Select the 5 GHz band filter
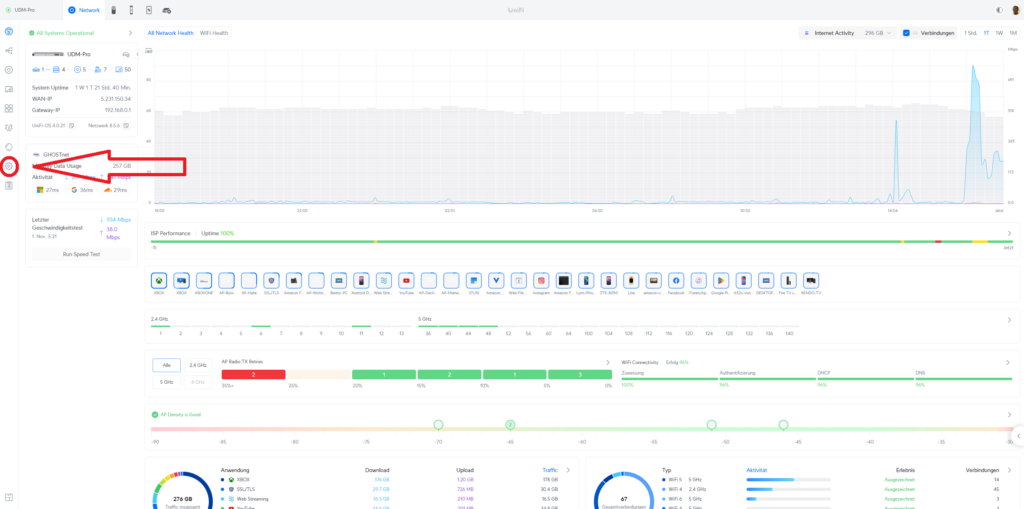This screenshot has width=1024, height=509. [165, 382]
